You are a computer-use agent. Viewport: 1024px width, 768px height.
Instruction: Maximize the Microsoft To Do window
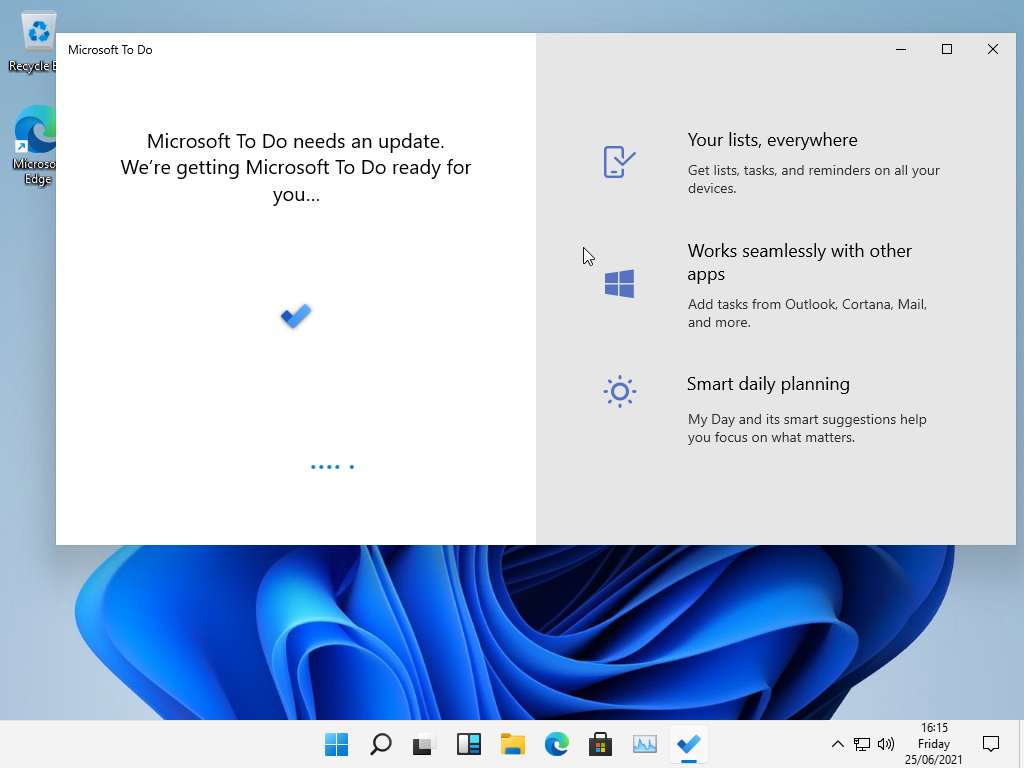click(947, 49)
